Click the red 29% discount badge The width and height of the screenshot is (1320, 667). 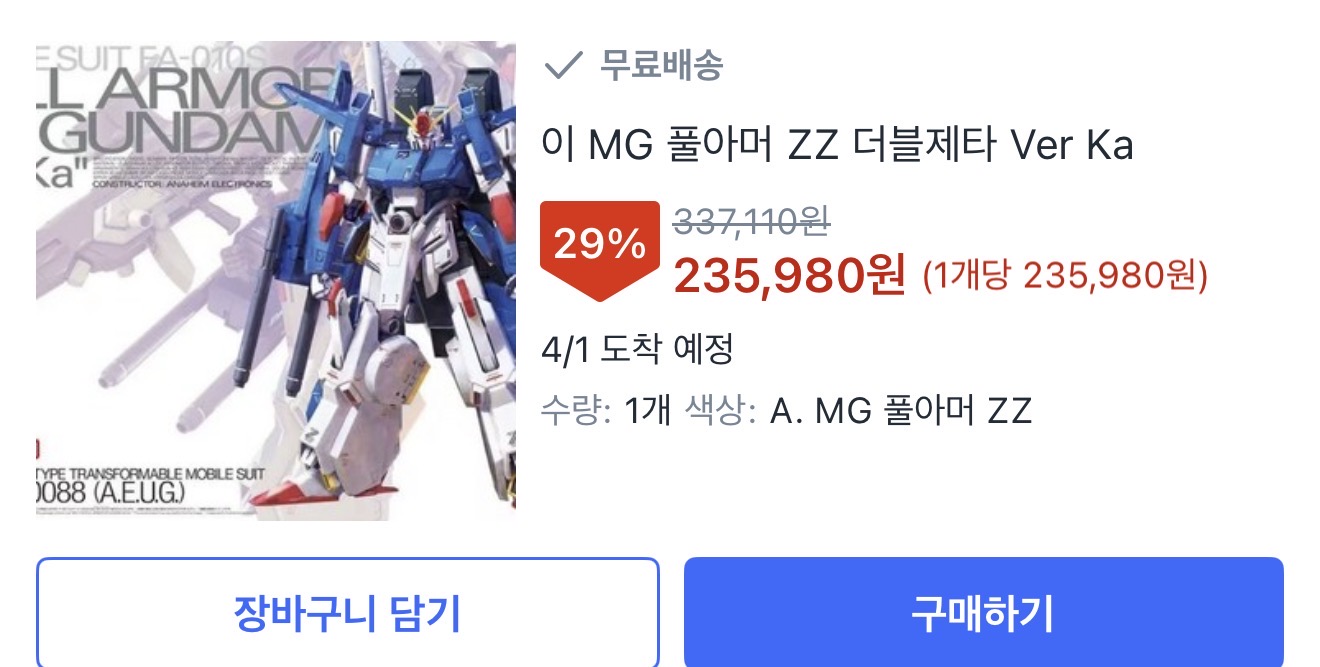(600, 250)
